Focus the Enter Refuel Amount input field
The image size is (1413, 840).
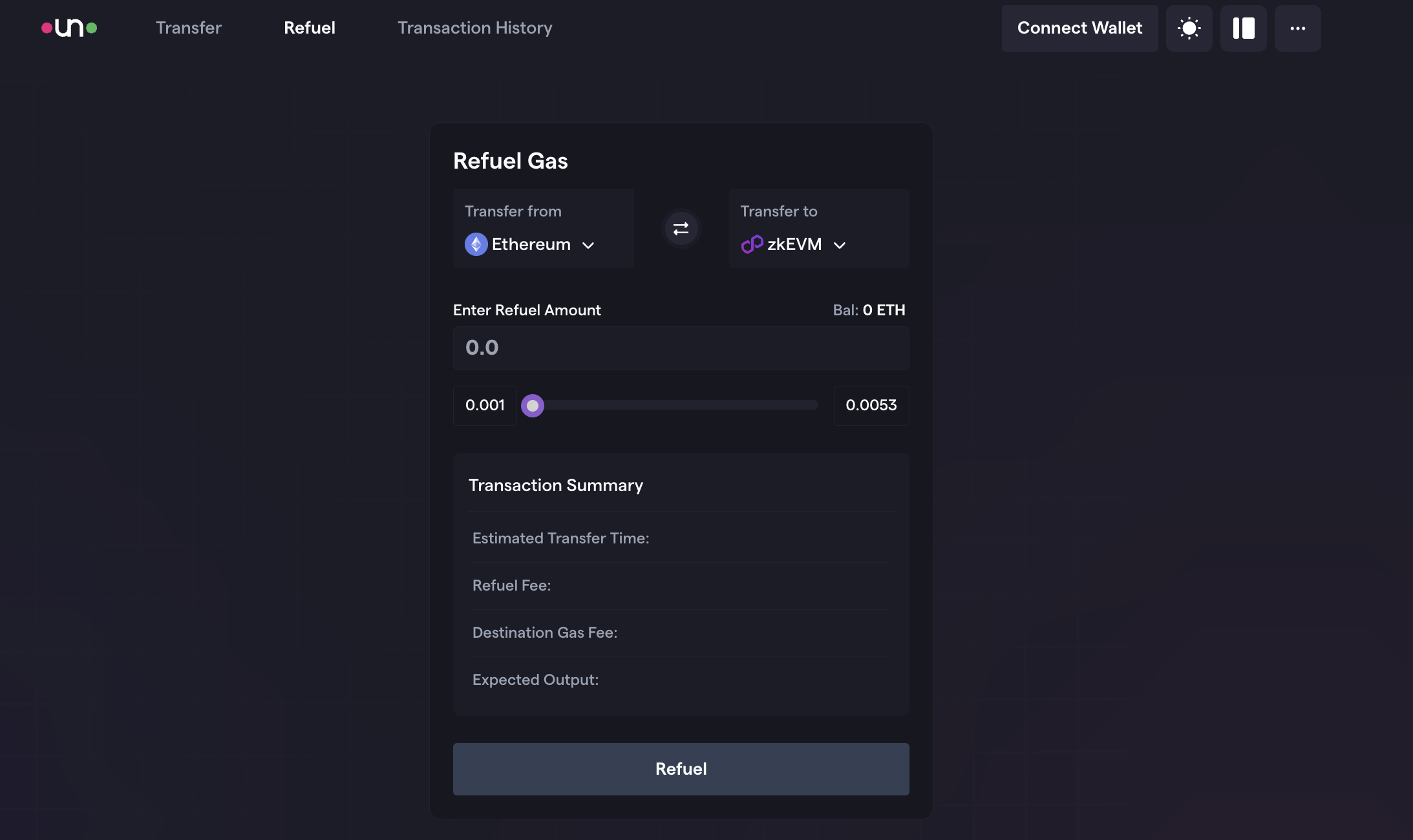click(681, 348)
